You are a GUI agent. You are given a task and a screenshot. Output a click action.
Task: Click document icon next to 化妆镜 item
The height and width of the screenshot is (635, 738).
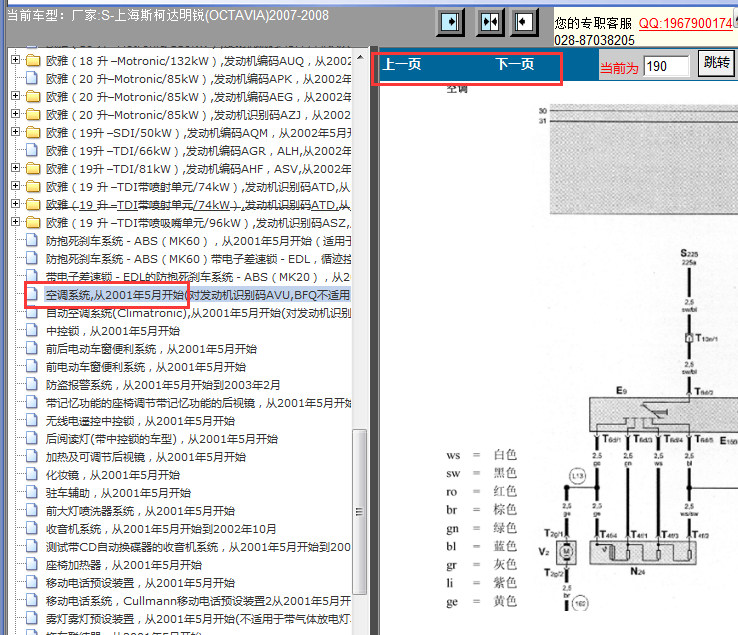(32, 475)
